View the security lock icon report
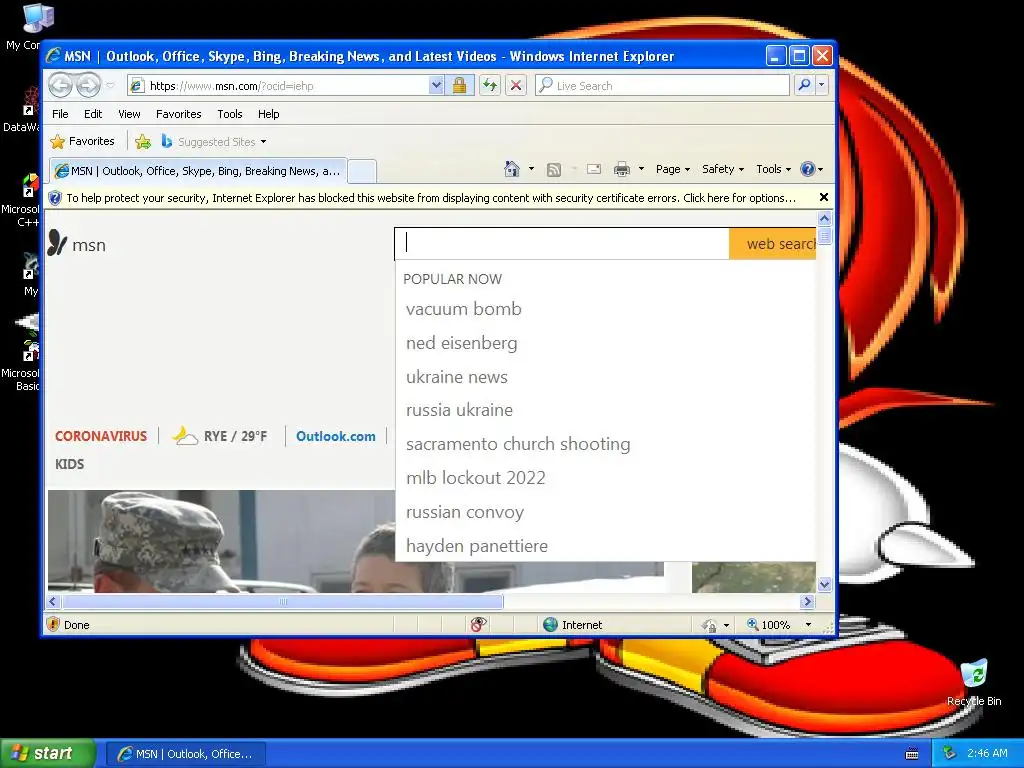The image size is (1024, 768). coord(459,86)
